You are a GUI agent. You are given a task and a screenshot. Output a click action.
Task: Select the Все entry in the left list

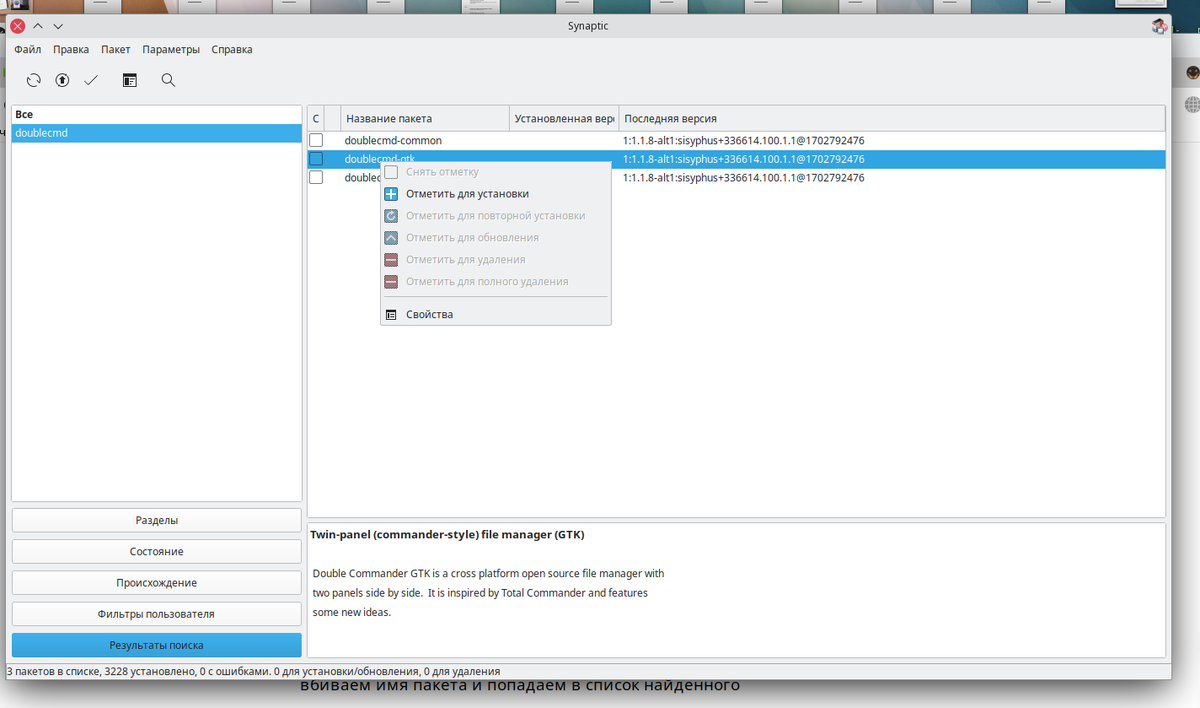click(156, 115)
